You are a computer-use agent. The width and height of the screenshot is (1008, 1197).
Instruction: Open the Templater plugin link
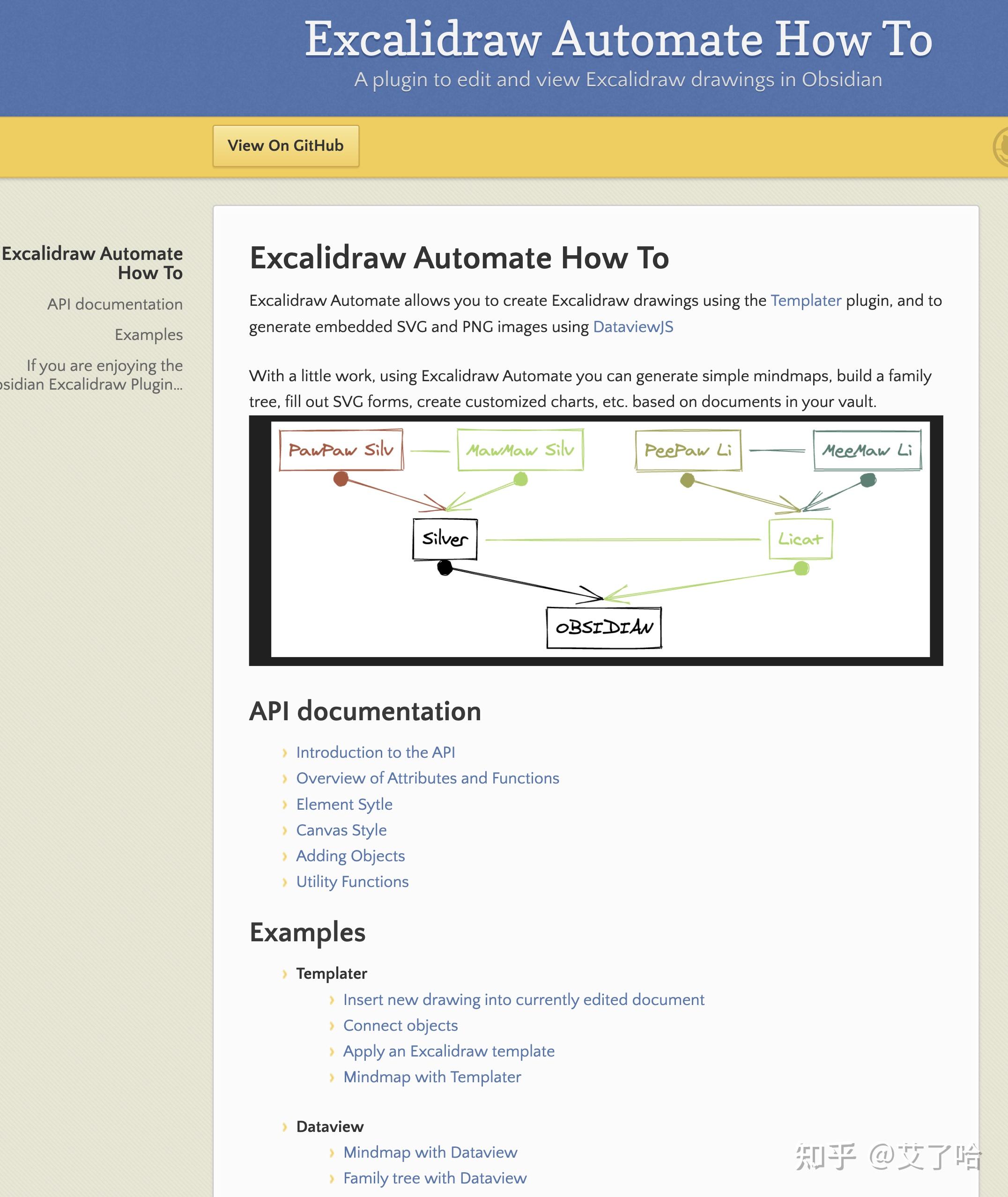[x=805, y=301]
